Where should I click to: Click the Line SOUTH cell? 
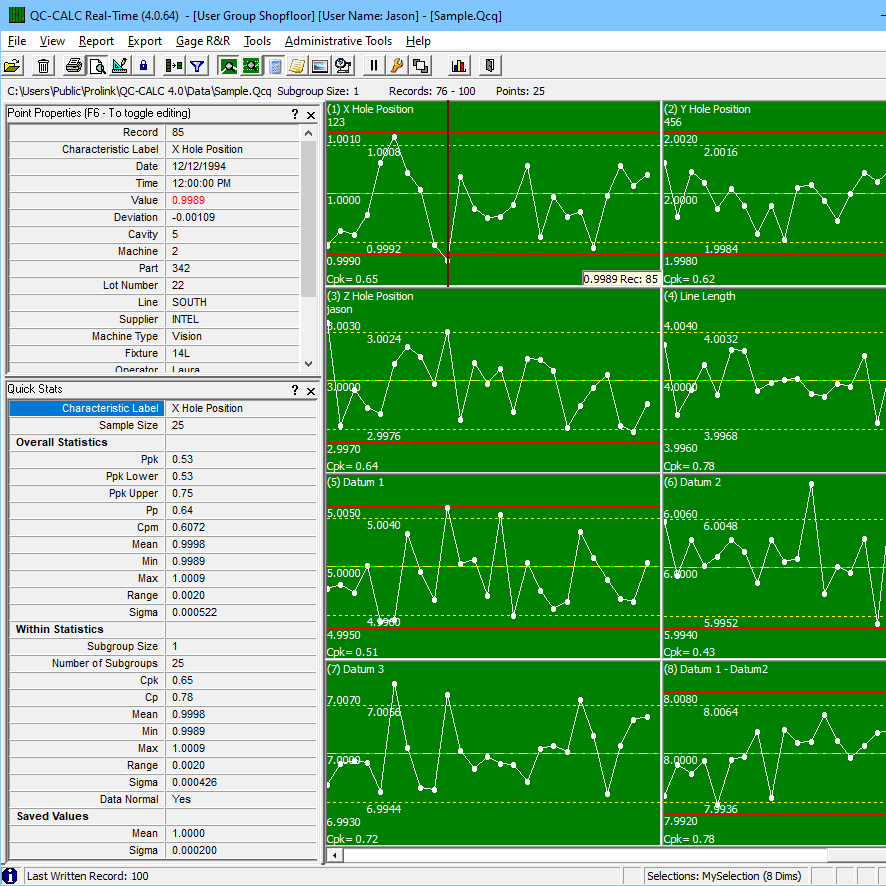tap(232, 302)
